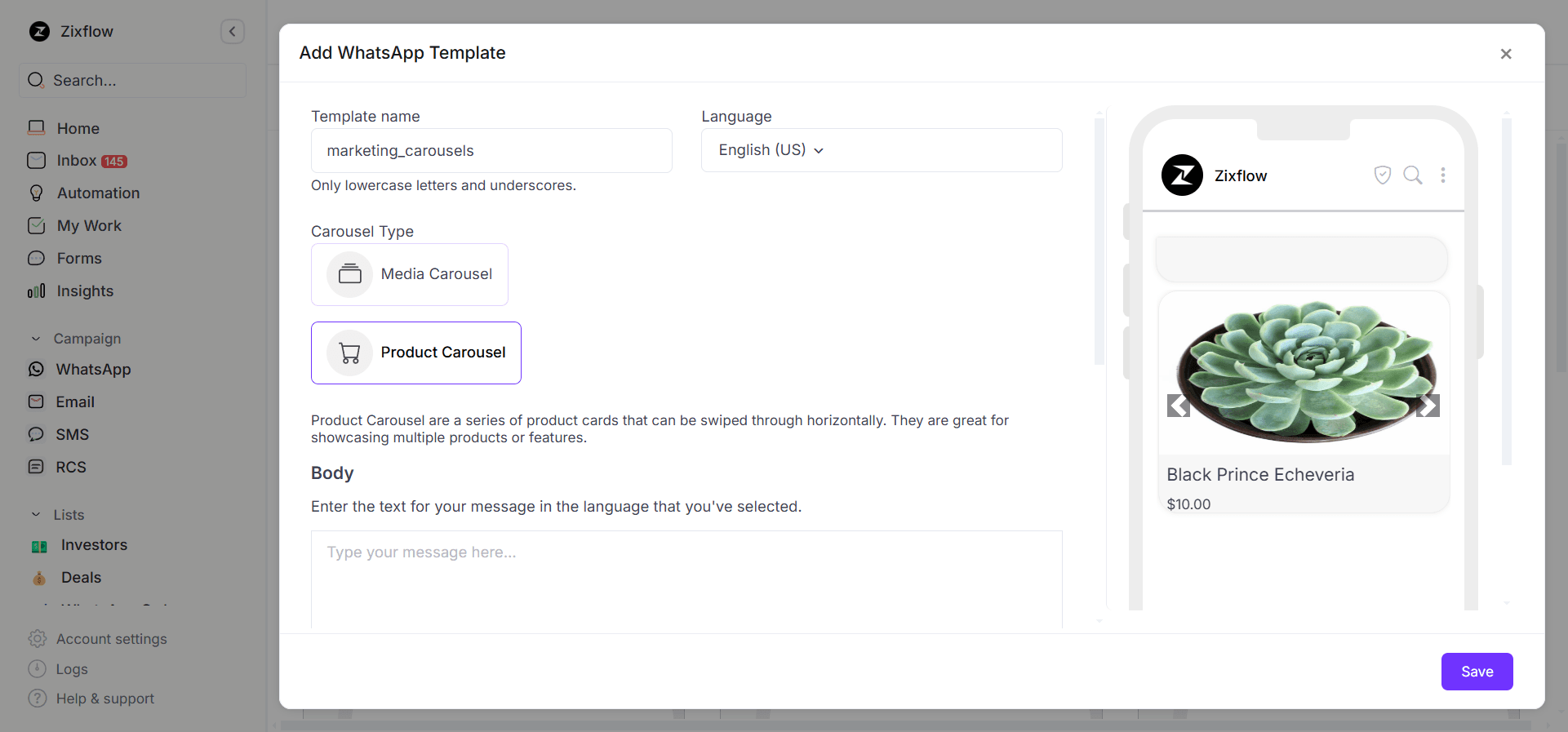Screen dimensions: 1568x732
Task: Open Insights via the bar chart icon
Action: pyautogui.click(x=37, y=291)
